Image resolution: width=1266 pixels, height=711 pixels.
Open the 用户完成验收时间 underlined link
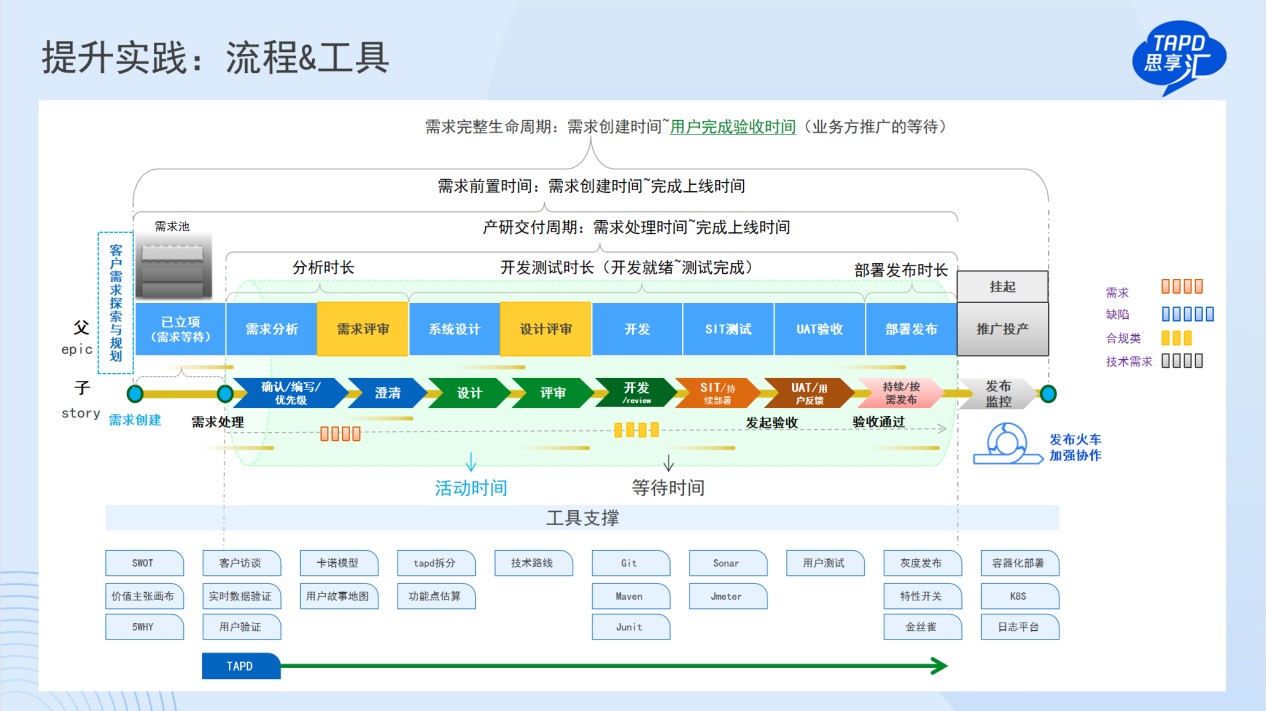coord(733,127)
